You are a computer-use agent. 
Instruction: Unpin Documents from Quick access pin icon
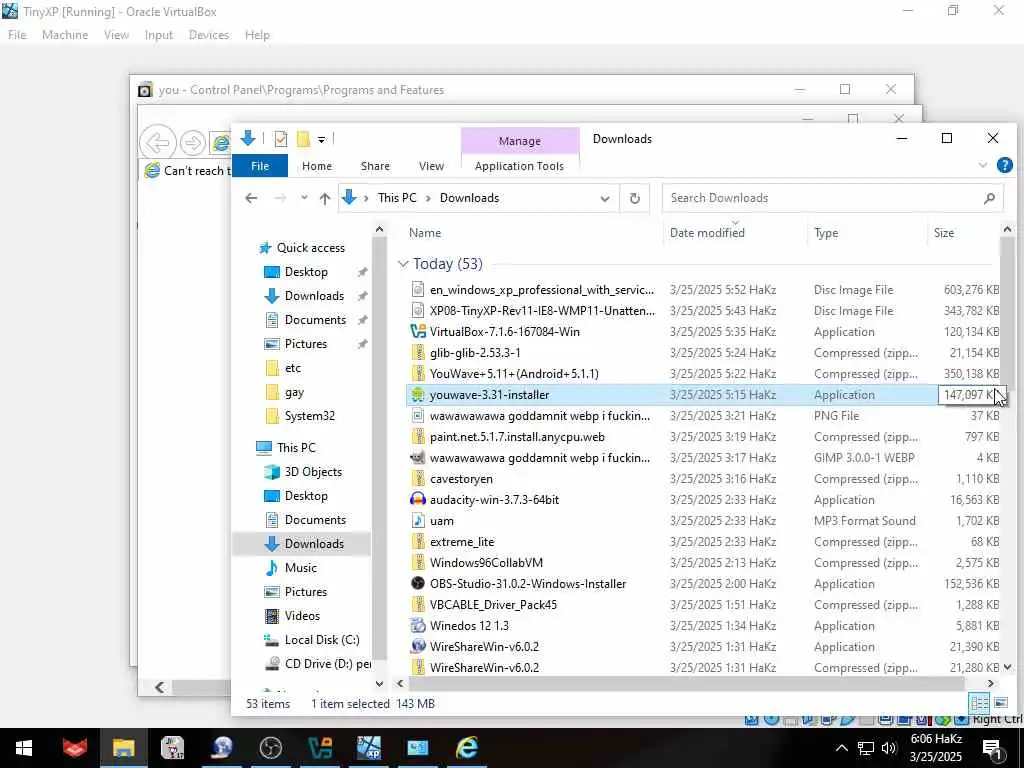[362, 320]
